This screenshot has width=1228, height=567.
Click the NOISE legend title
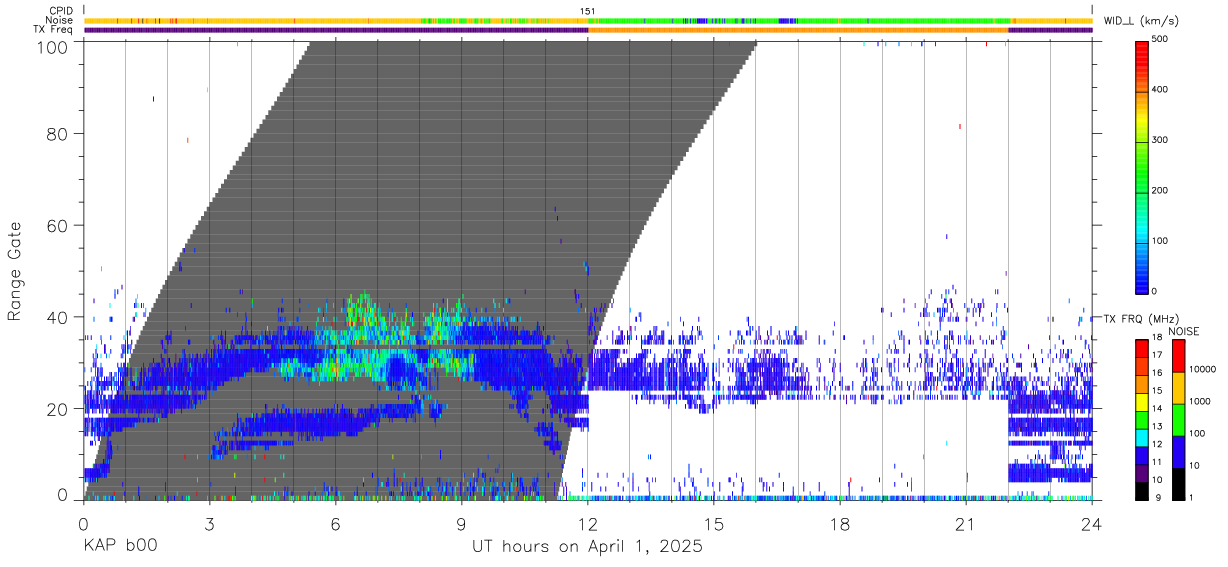[1183, 331]
